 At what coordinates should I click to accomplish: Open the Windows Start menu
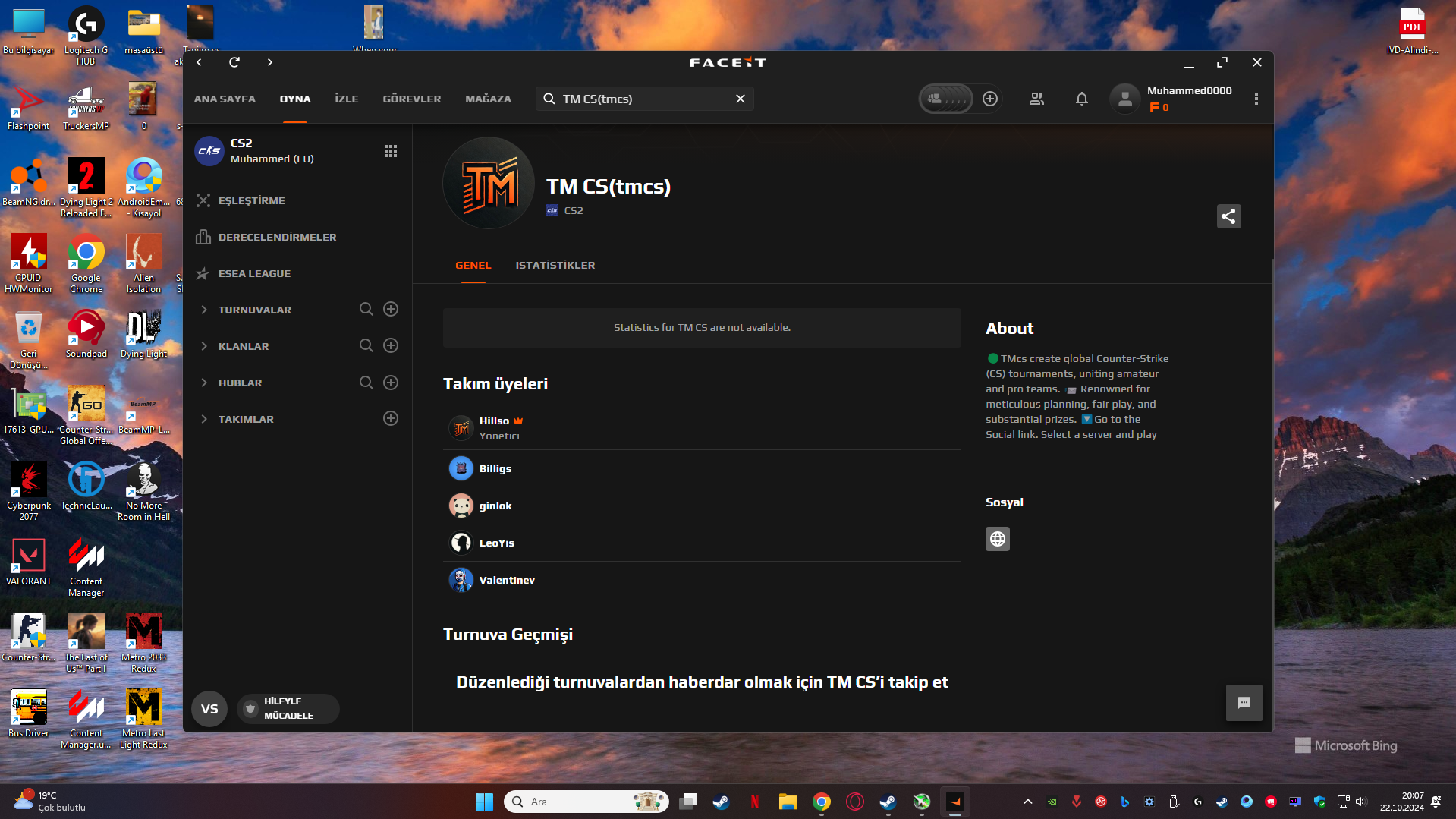point(484,802)
